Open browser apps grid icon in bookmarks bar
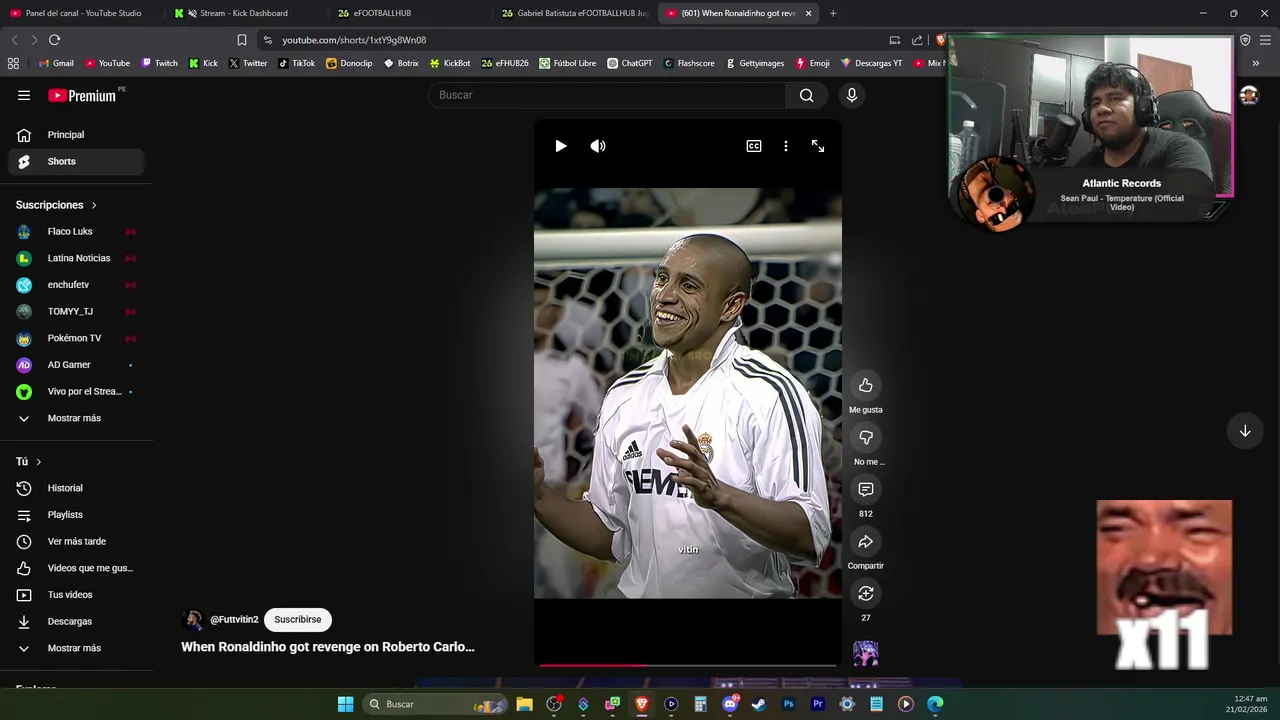This screenshot has height=720, width=1280. [x=13, y=63]
